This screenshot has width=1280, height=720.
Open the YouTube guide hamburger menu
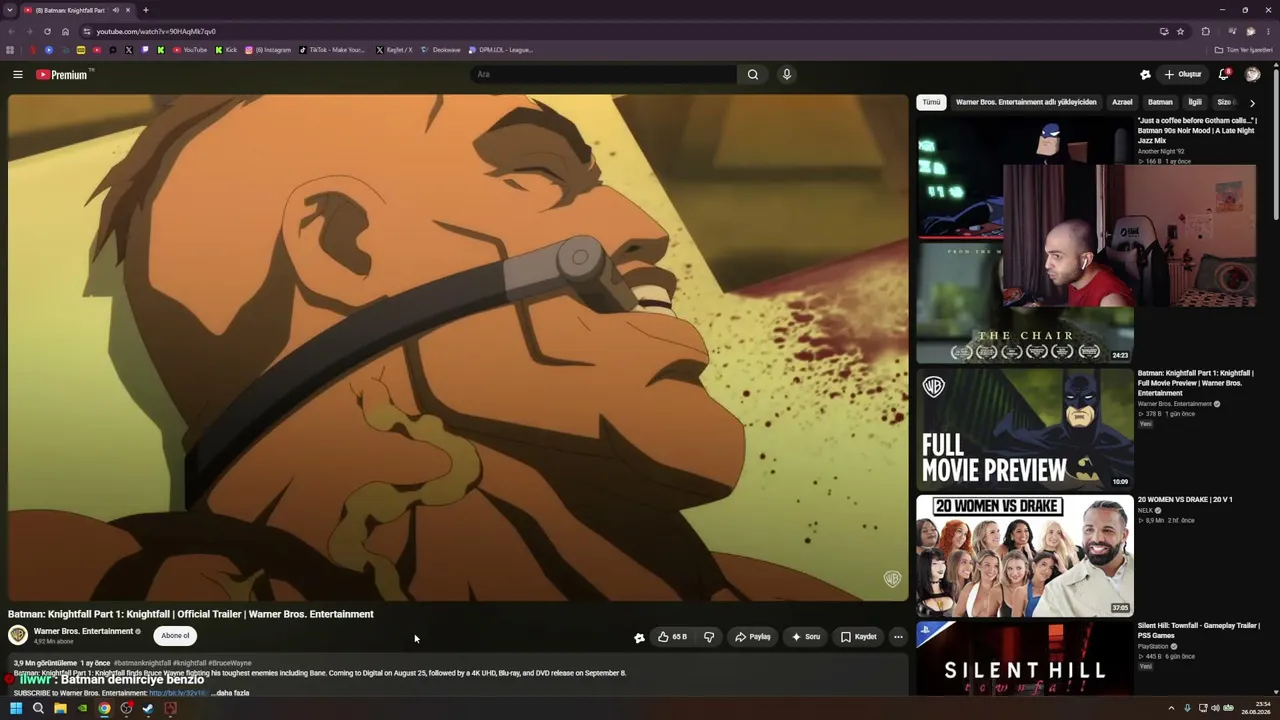[18, 74]
